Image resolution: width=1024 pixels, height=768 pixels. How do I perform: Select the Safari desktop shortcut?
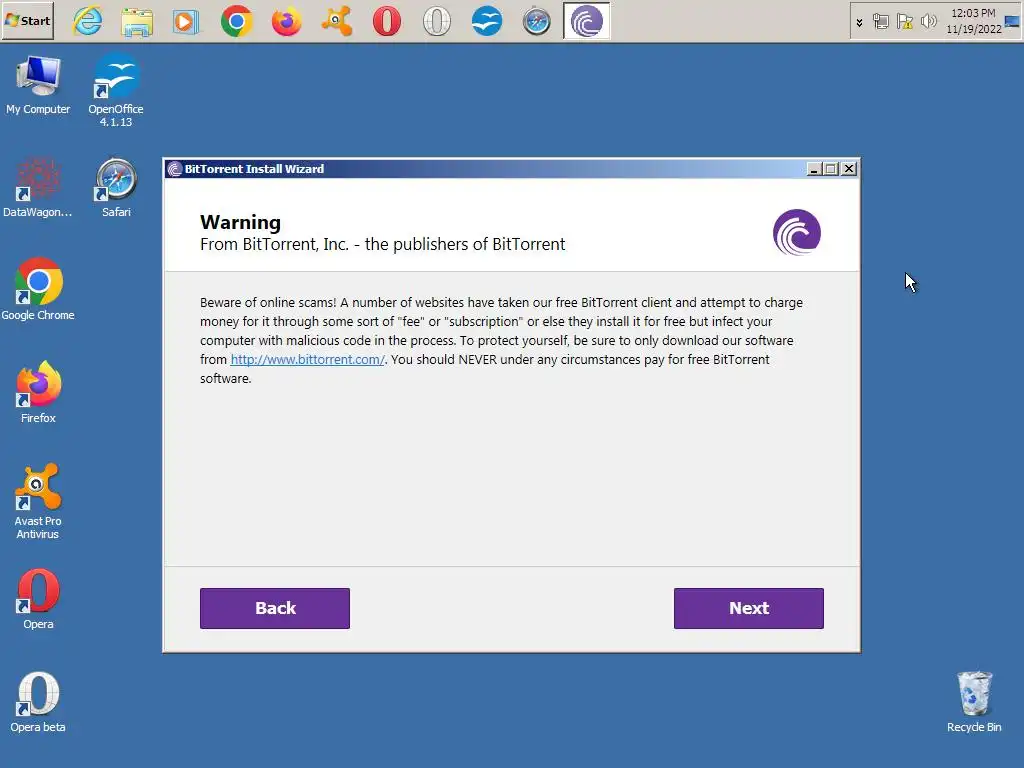click(x=116, y=188)
